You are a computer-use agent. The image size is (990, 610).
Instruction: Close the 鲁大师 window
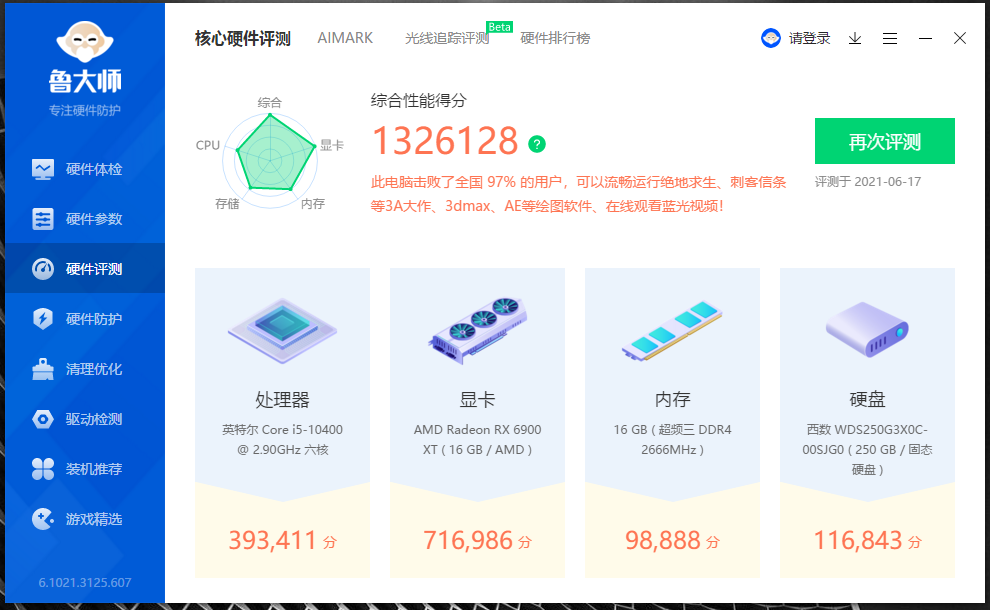[x=960, y=39]
